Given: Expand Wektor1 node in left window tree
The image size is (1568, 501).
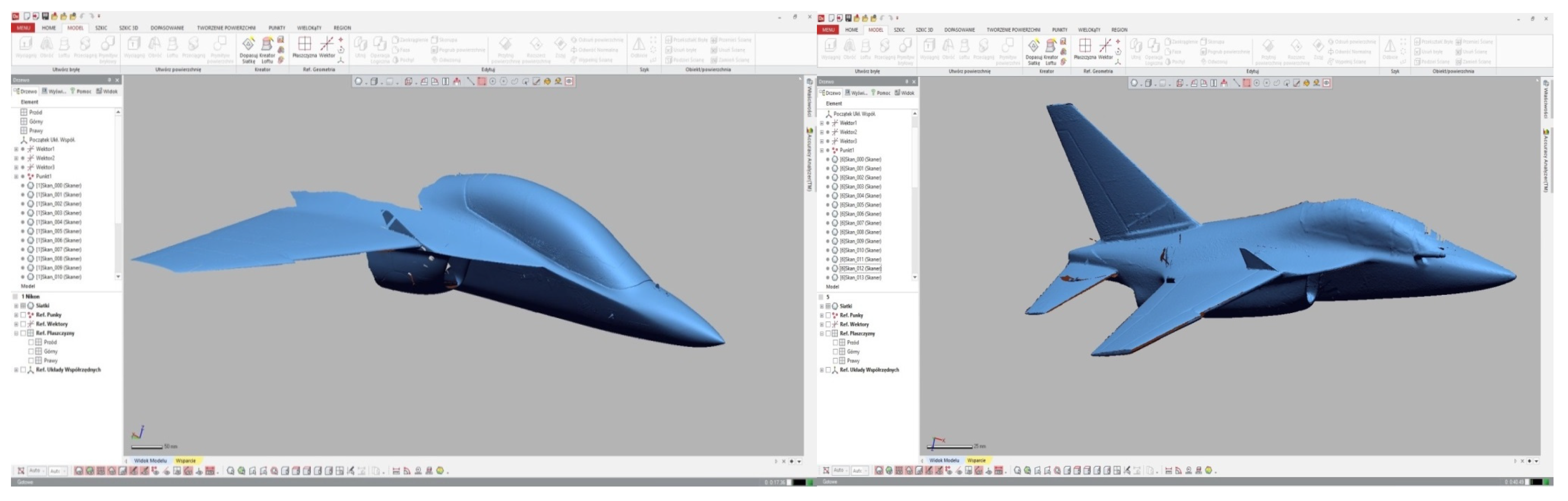Looking at the screenshot, I should (16, 149).
